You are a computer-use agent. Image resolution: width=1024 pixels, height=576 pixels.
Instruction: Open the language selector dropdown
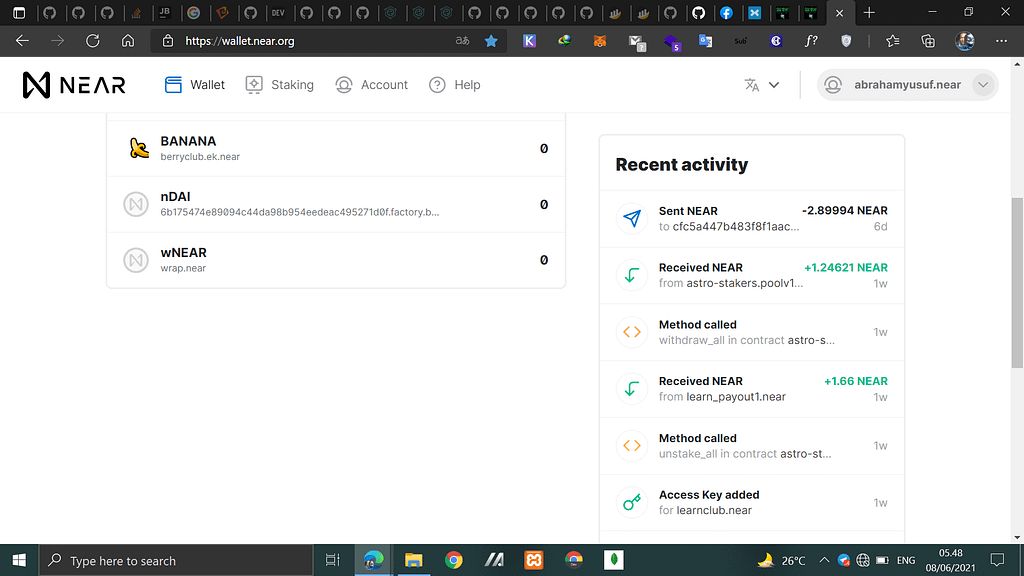point(762,85)
